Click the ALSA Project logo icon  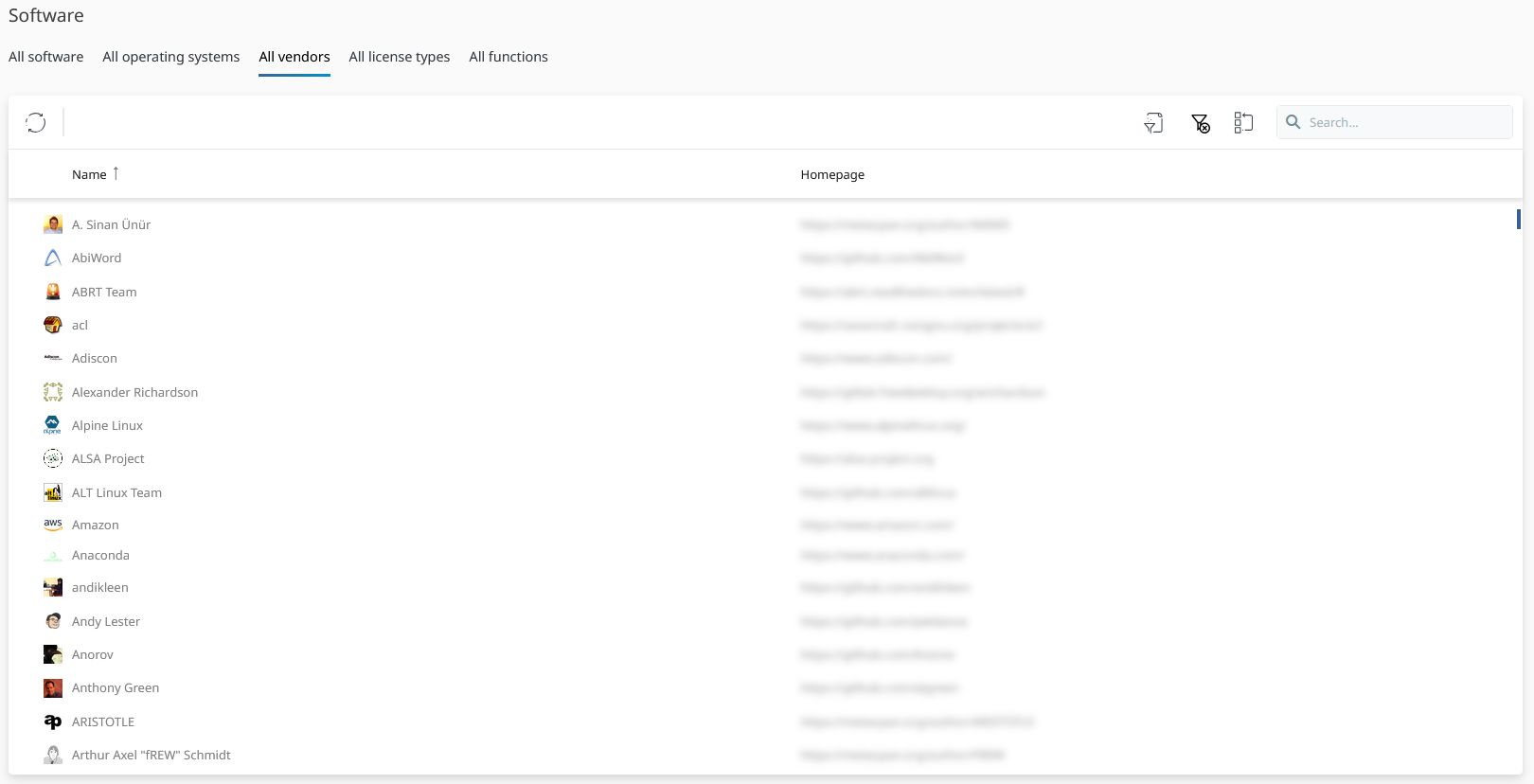(53, 458)
